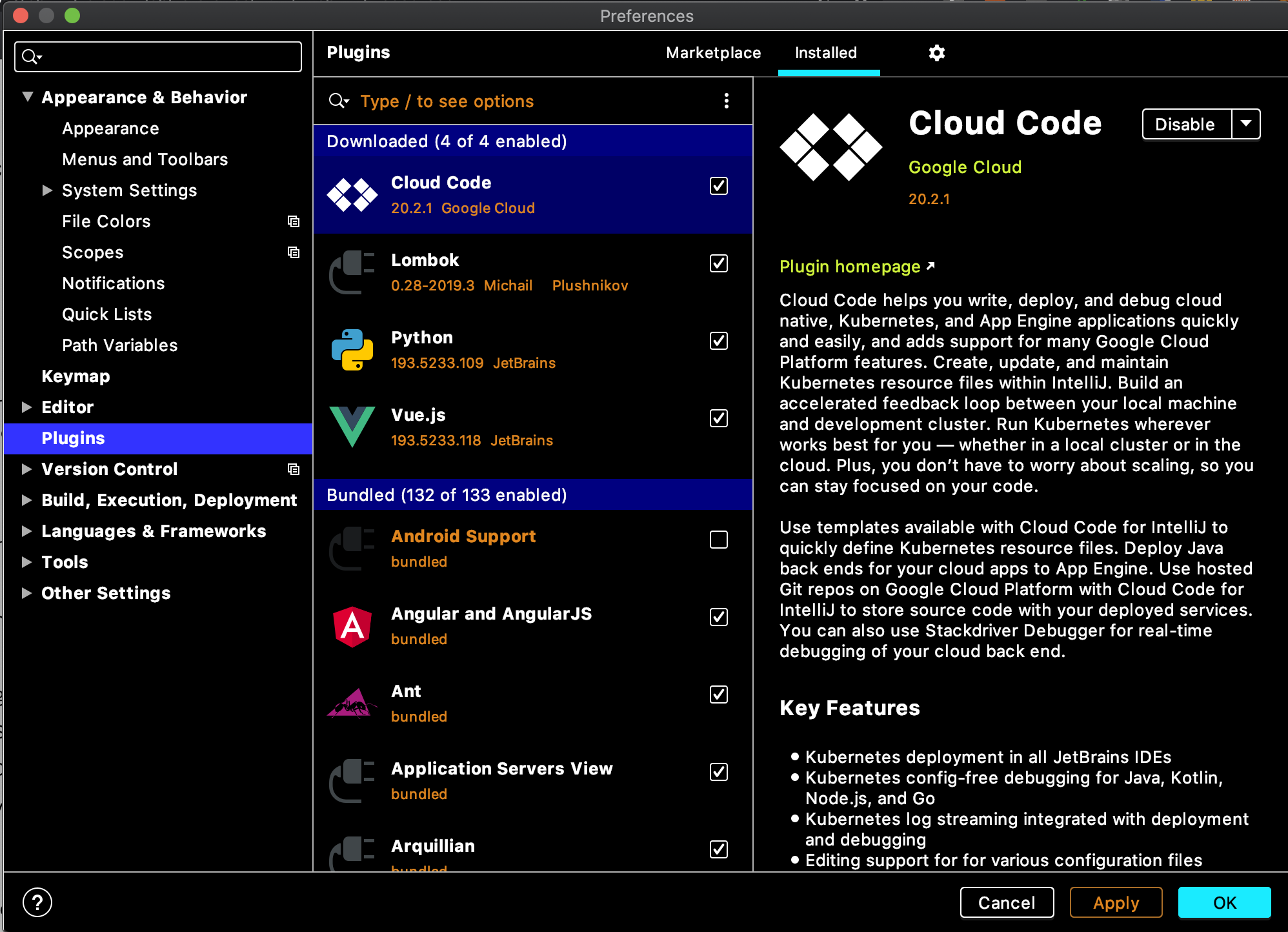Click the Python plugin logo icon

point(352,350)
